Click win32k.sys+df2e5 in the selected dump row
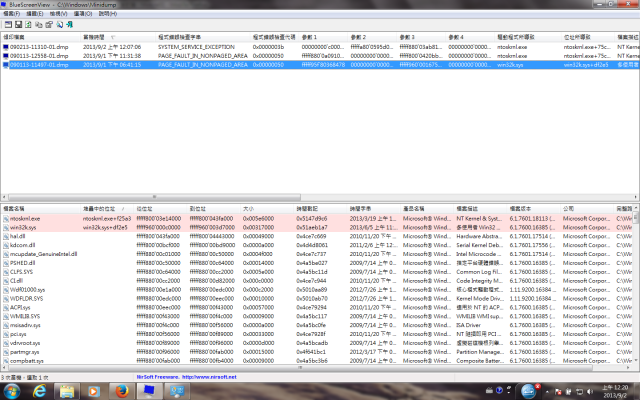Viewport: 640px width, 400px height. [x=586, y=65]
